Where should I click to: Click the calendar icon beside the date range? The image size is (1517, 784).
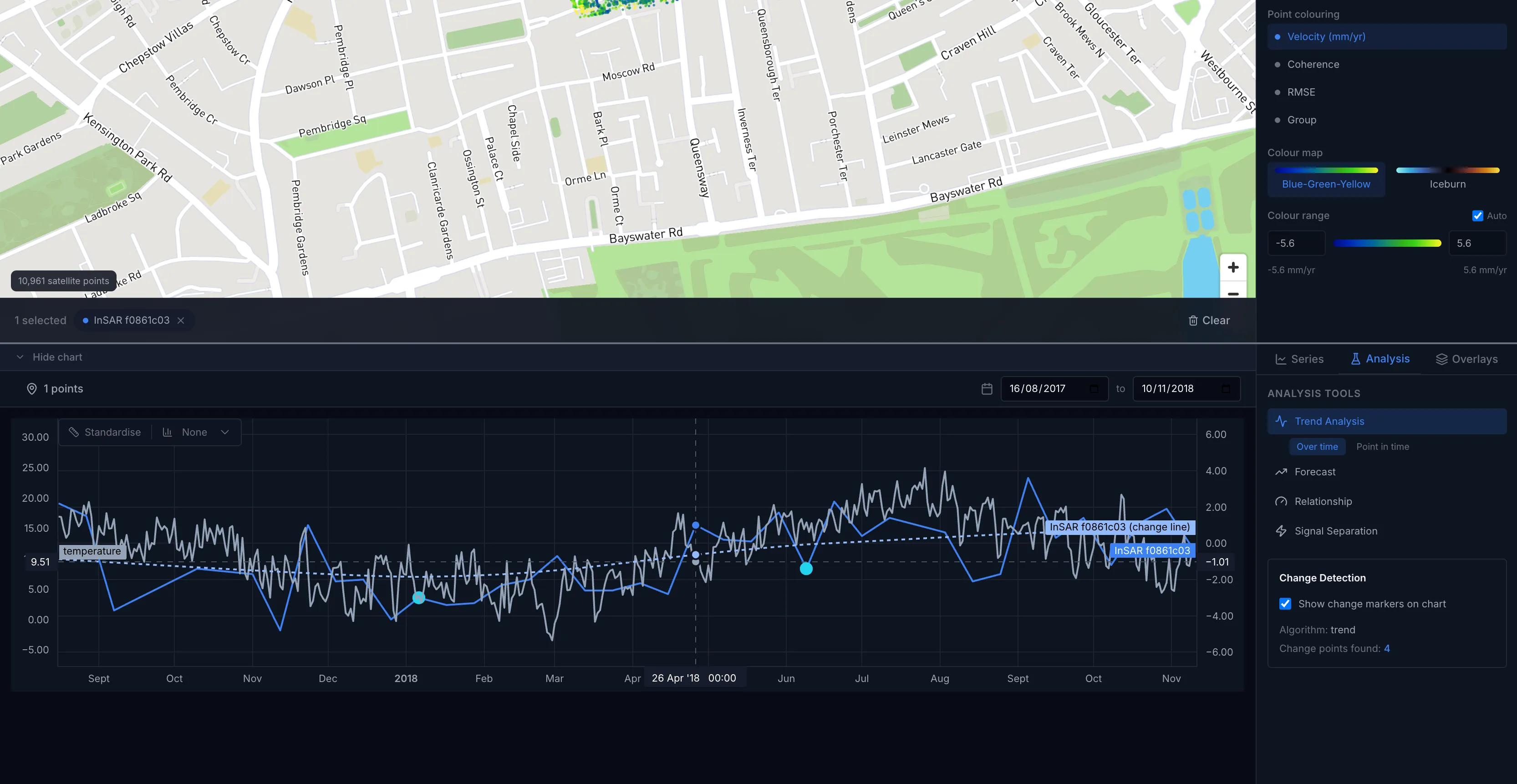point(987,389)
